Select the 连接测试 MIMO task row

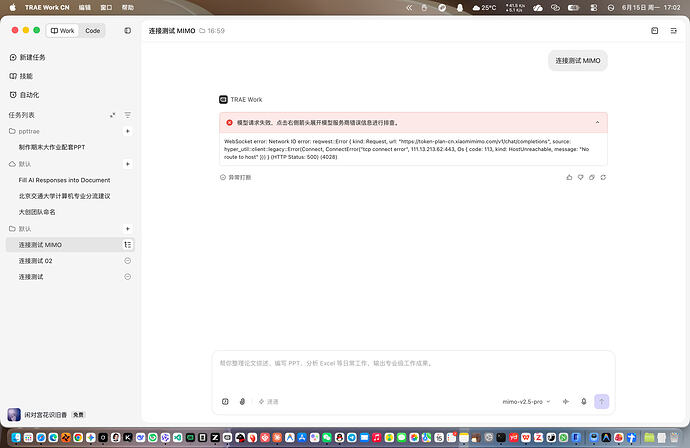(70, 245)
